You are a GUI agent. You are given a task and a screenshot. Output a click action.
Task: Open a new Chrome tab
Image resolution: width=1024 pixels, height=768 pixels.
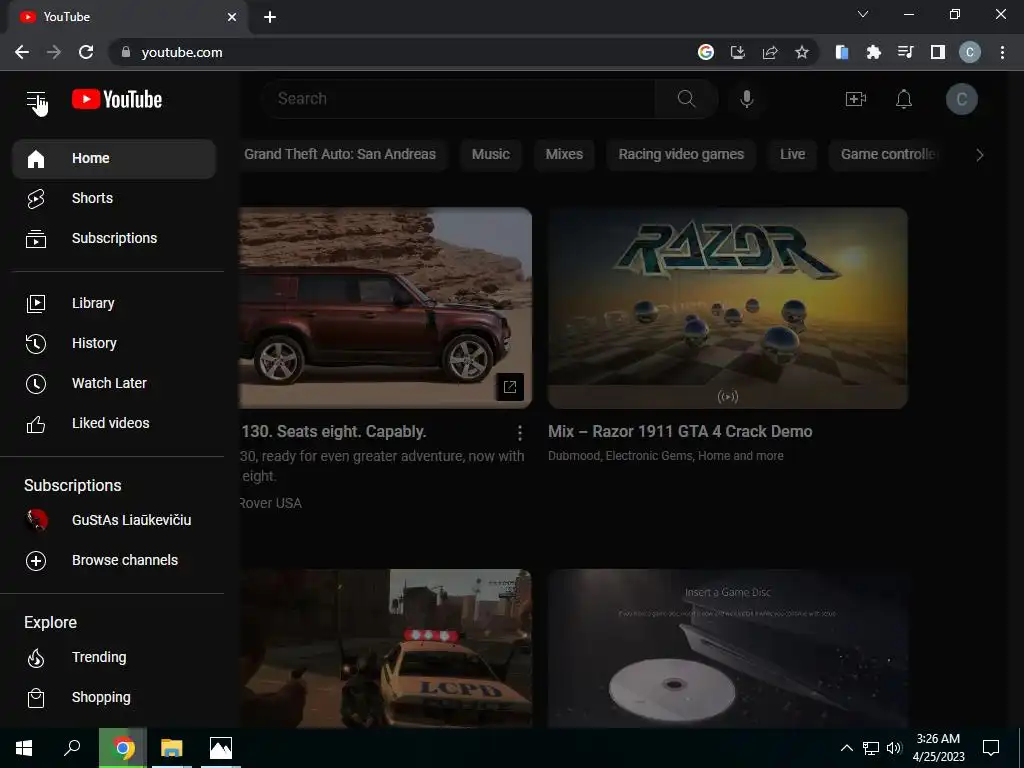click(270, 17)
